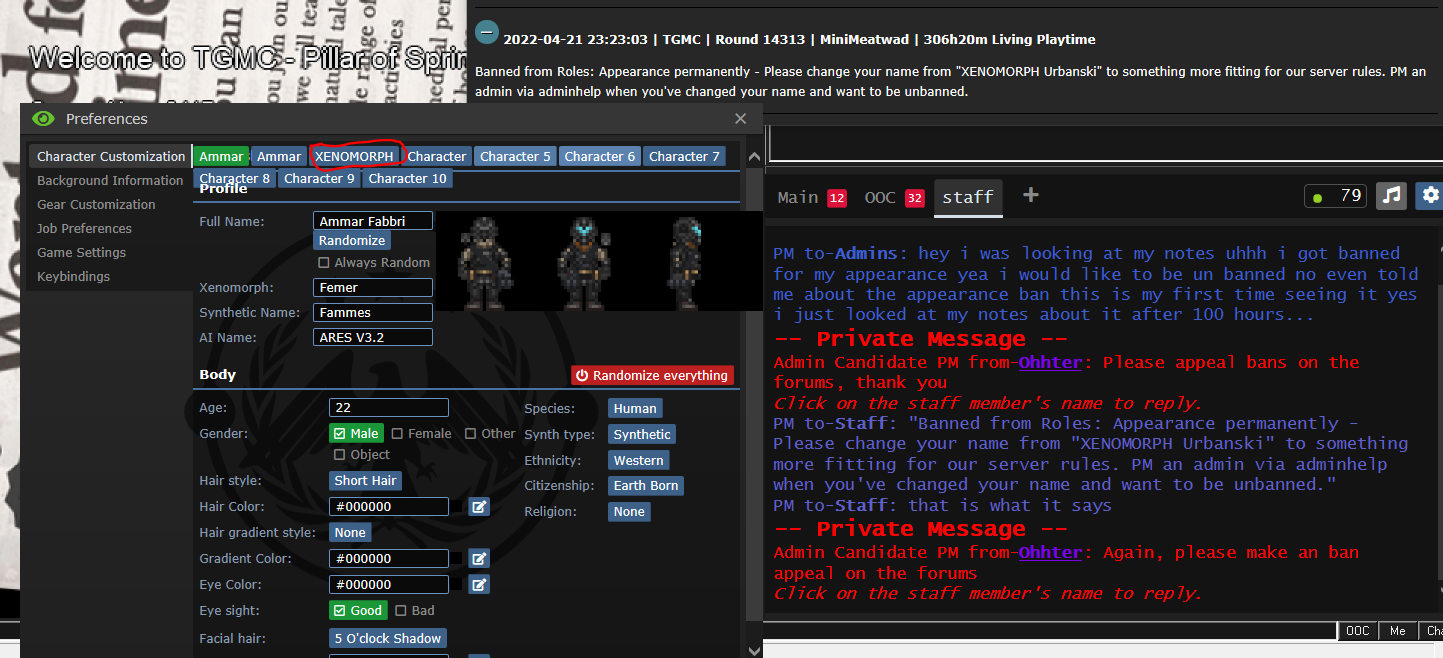The height and width of the screenshot is (658, 1443).
Task: Click the red Randomize everything button
Action: point(652,376)
